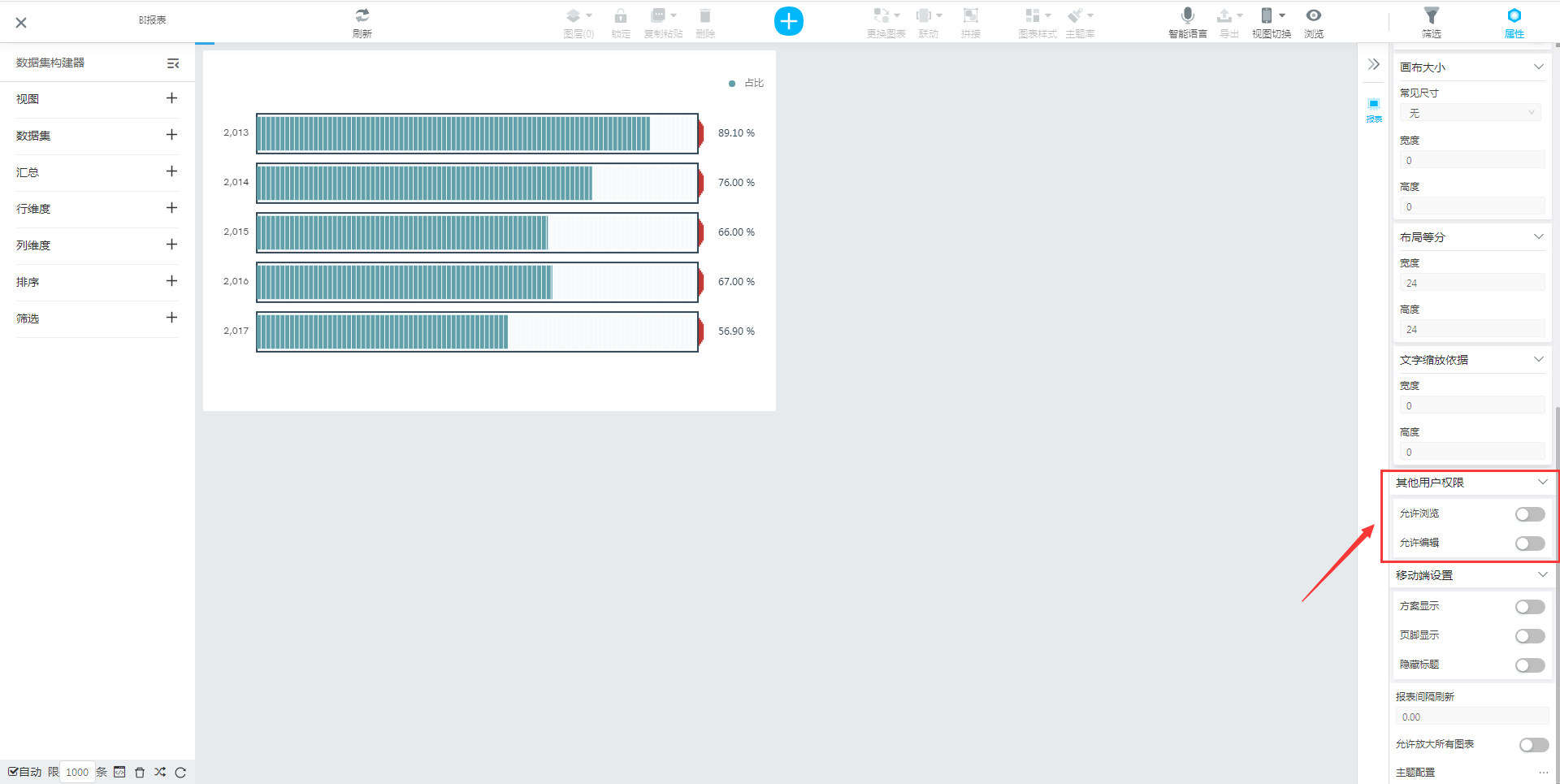Collapse the 其他用户权限 section
This screenshot has width=1560, height=784.
tap(1542, 482)
